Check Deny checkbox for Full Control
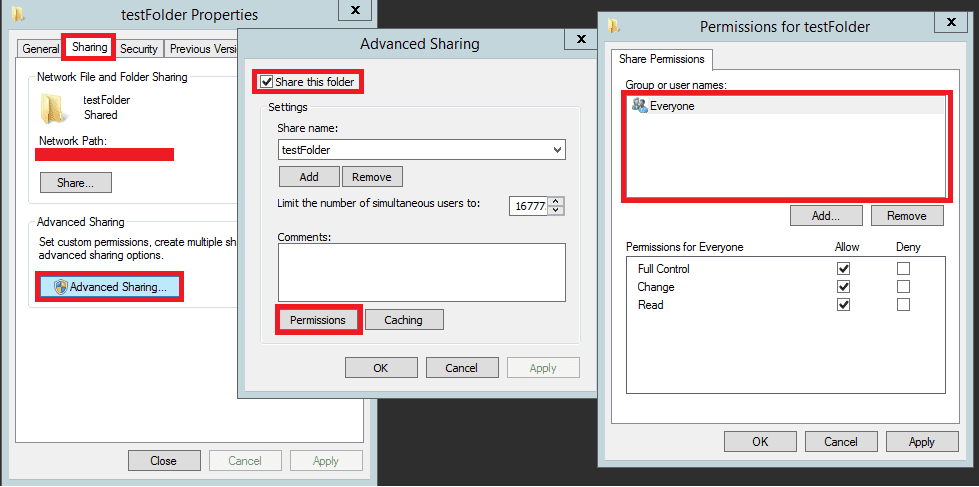Image resolution: width=979 pixels, height=487 pixels. [903, 269]
